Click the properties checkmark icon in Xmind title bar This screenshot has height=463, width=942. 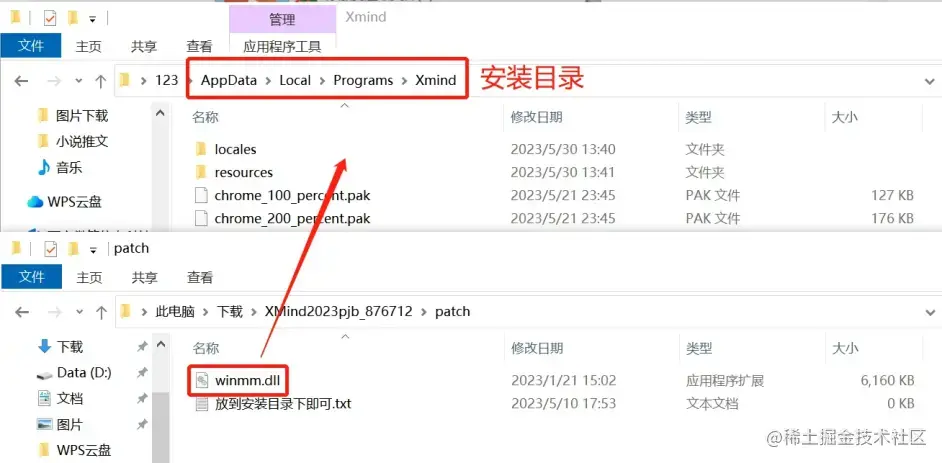tap(50, 19)
